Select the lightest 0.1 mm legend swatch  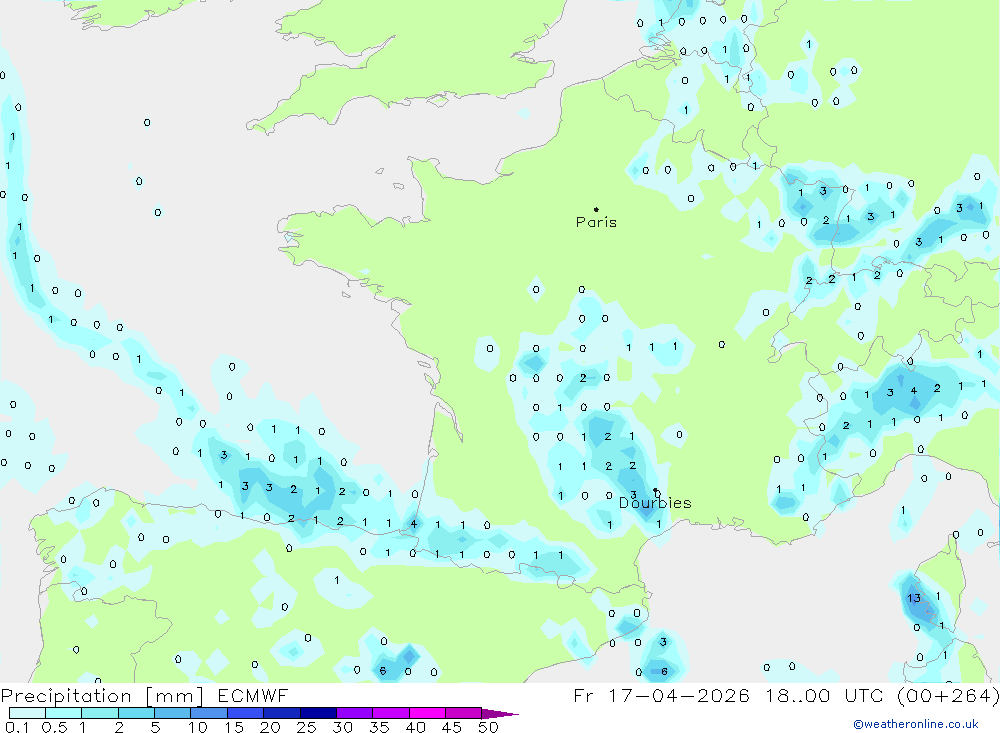tap(27, 713)
